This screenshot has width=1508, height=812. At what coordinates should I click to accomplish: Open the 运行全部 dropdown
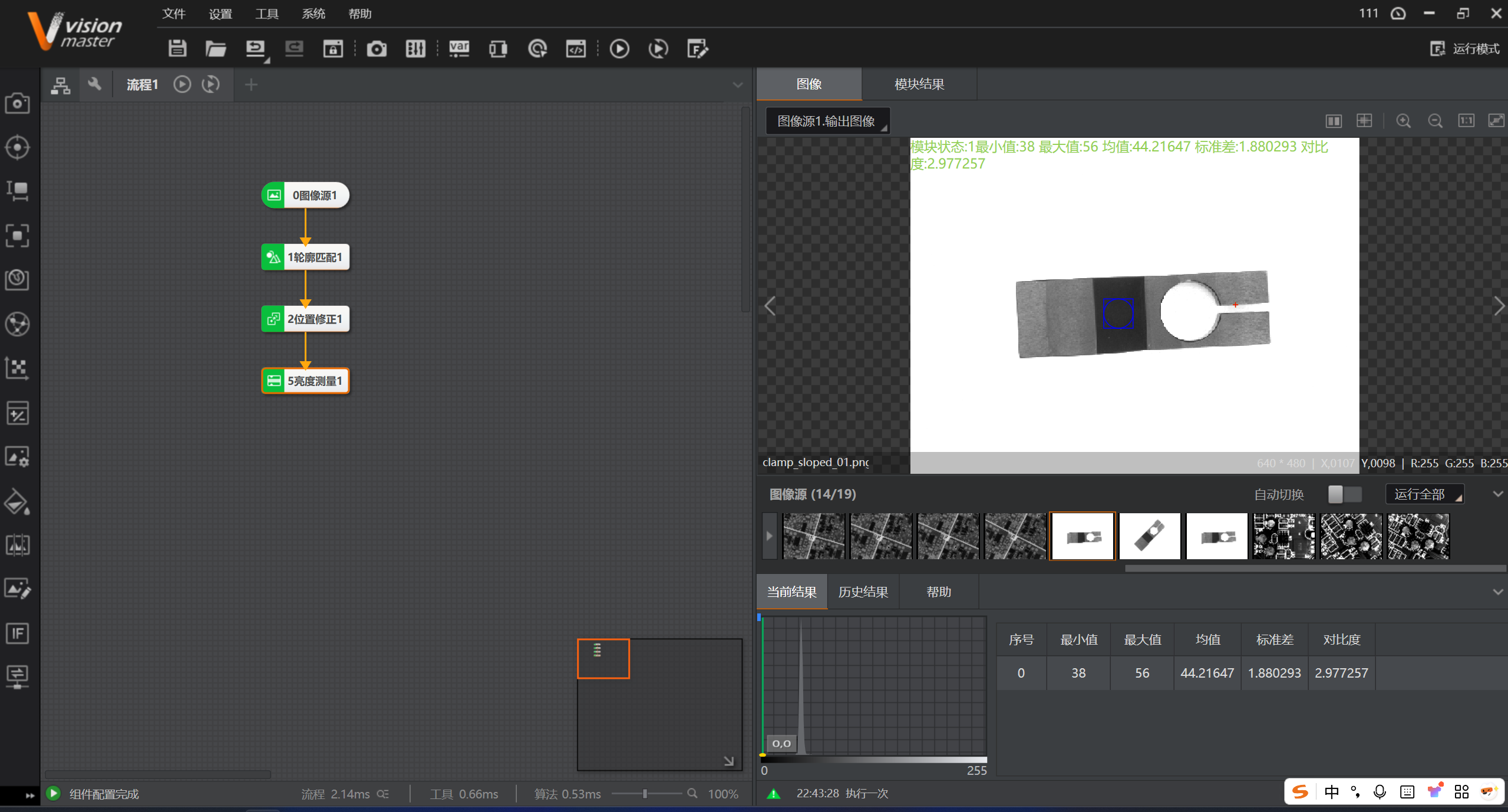pyautogui.click(x=1424, y=494)
